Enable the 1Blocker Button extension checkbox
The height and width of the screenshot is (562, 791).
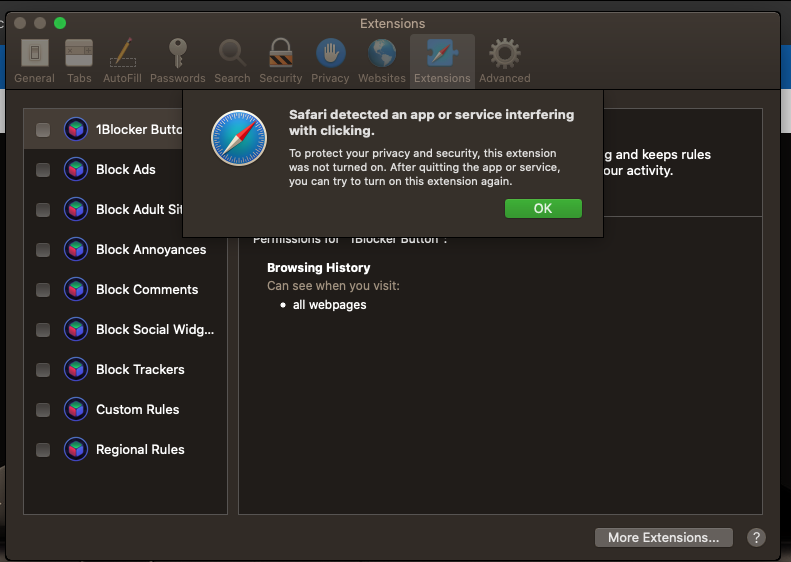[43, 130]
